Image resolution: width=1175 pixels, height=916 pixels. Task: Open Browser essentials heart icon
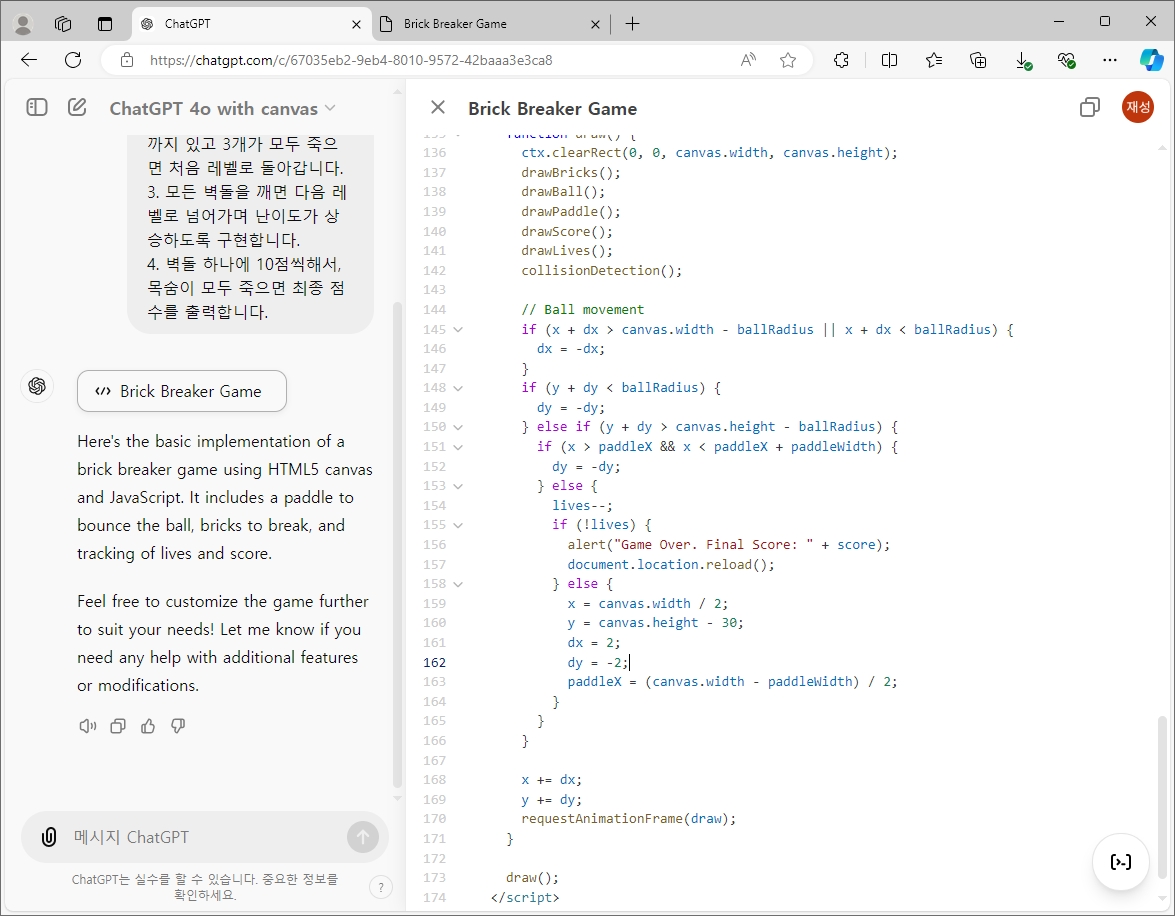[x=1066, y=60]
